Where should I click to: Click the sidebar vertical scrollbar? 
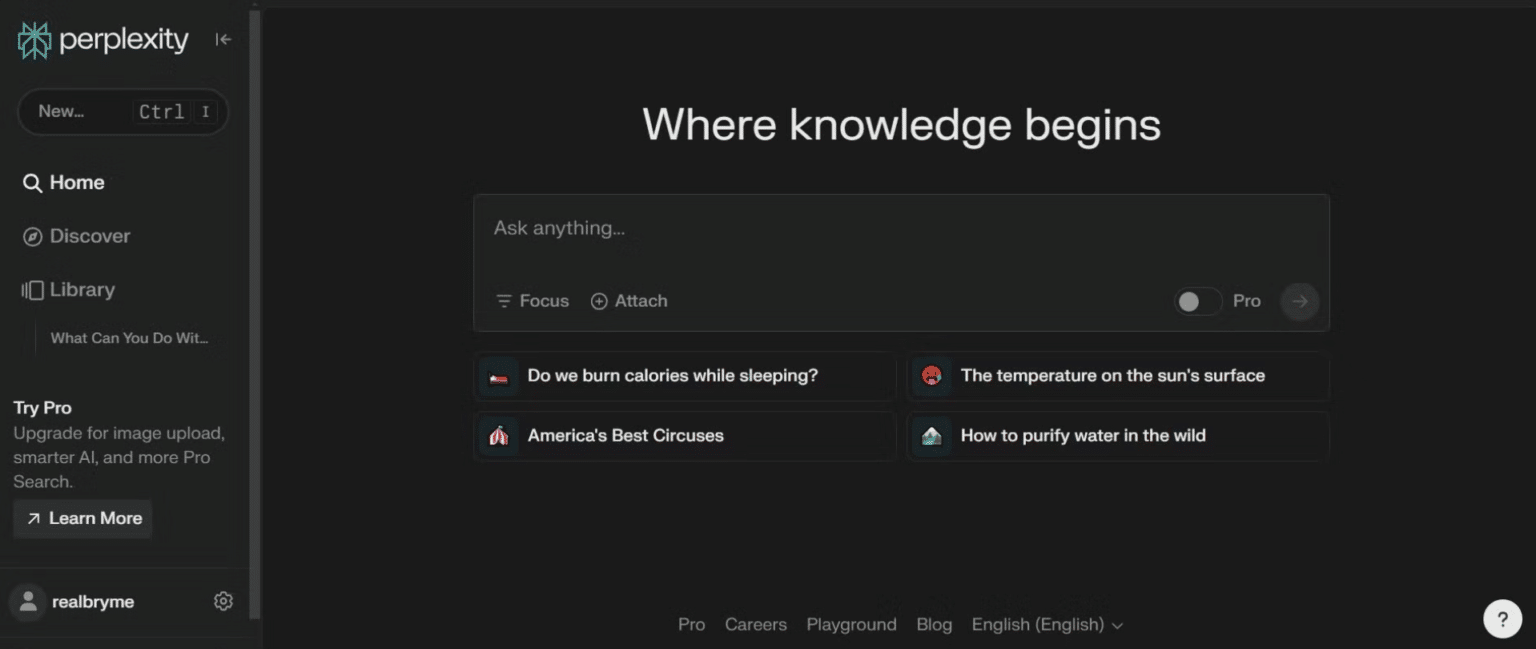[255, 315]
